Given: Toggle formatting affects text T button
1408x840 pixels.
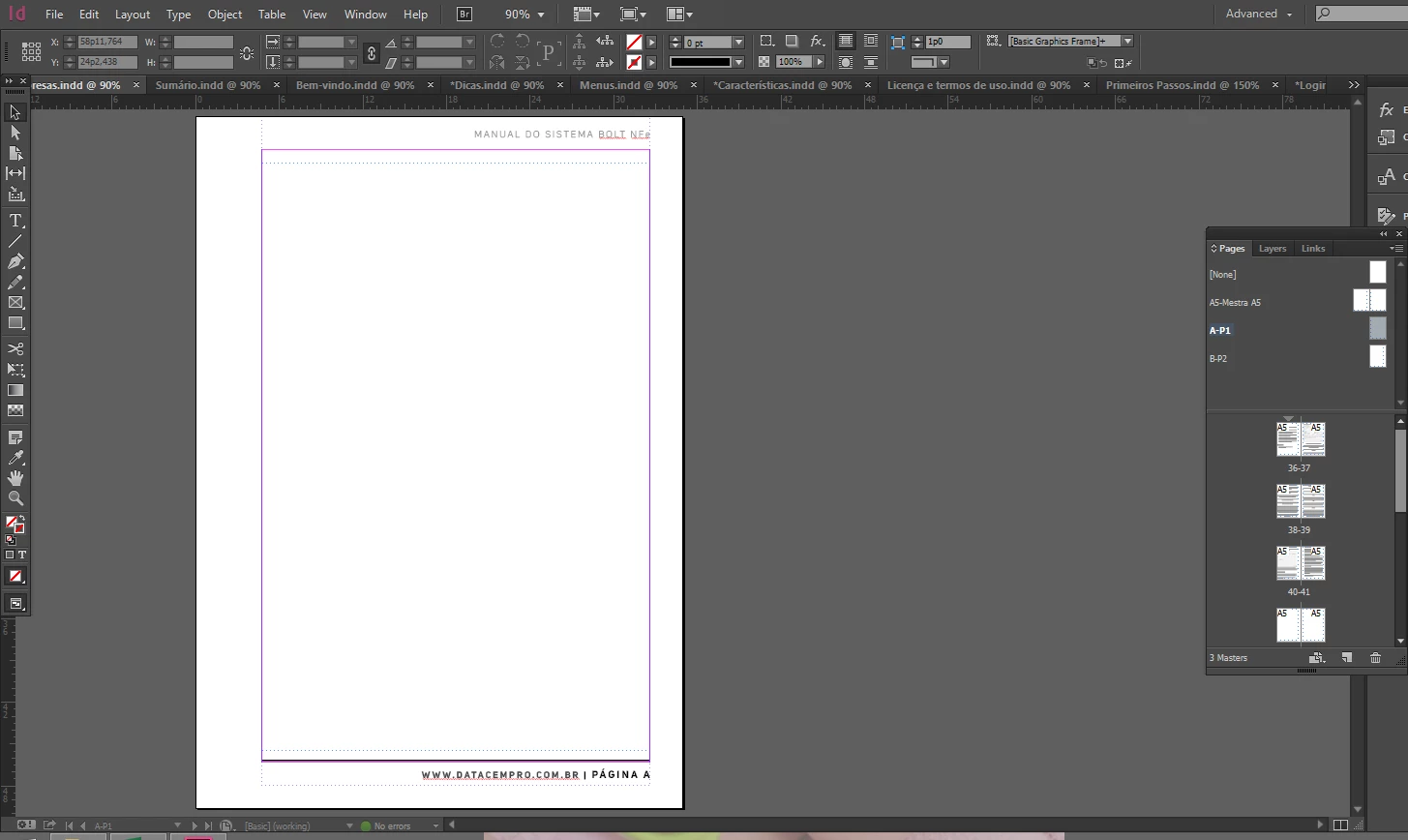Looking at the screenshot, I should pyautogui.click(x=21, y=555).
